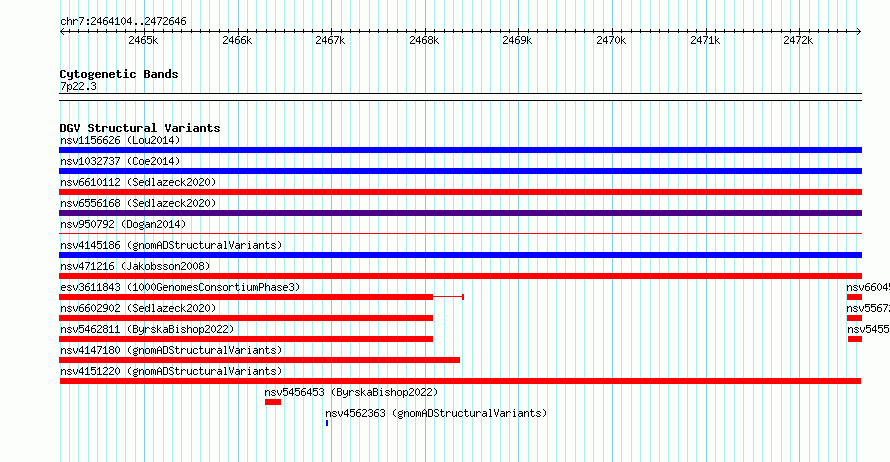Select the purple bar under nsv6556168
Screen dimensions: 890x462
coord(460,213)
